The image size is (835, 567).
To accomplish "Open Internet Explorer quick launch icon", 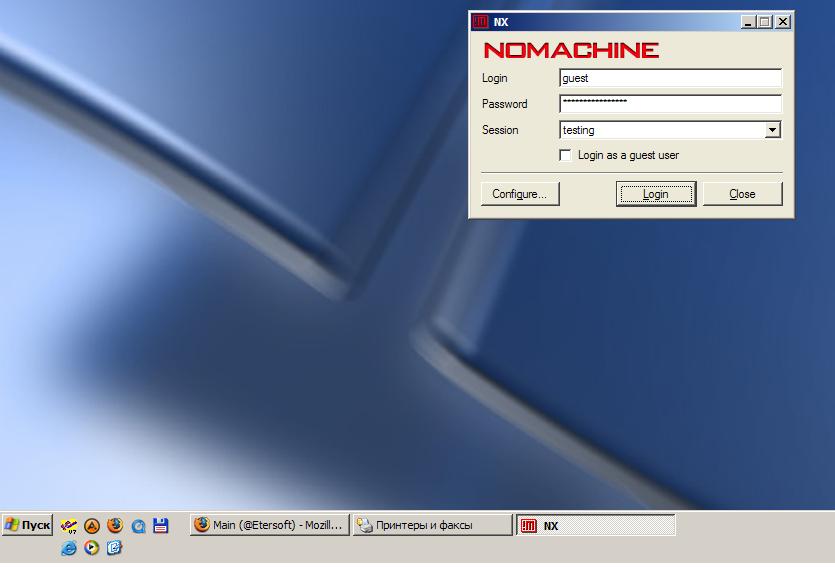I will [68, 547].
